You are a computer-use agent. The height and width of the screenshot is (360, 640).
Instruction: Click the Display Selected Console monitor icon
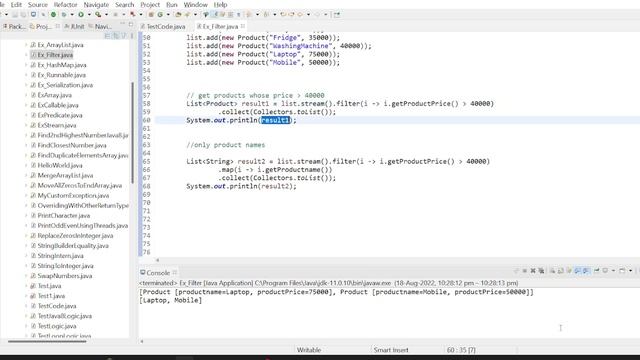click(605, 271)
